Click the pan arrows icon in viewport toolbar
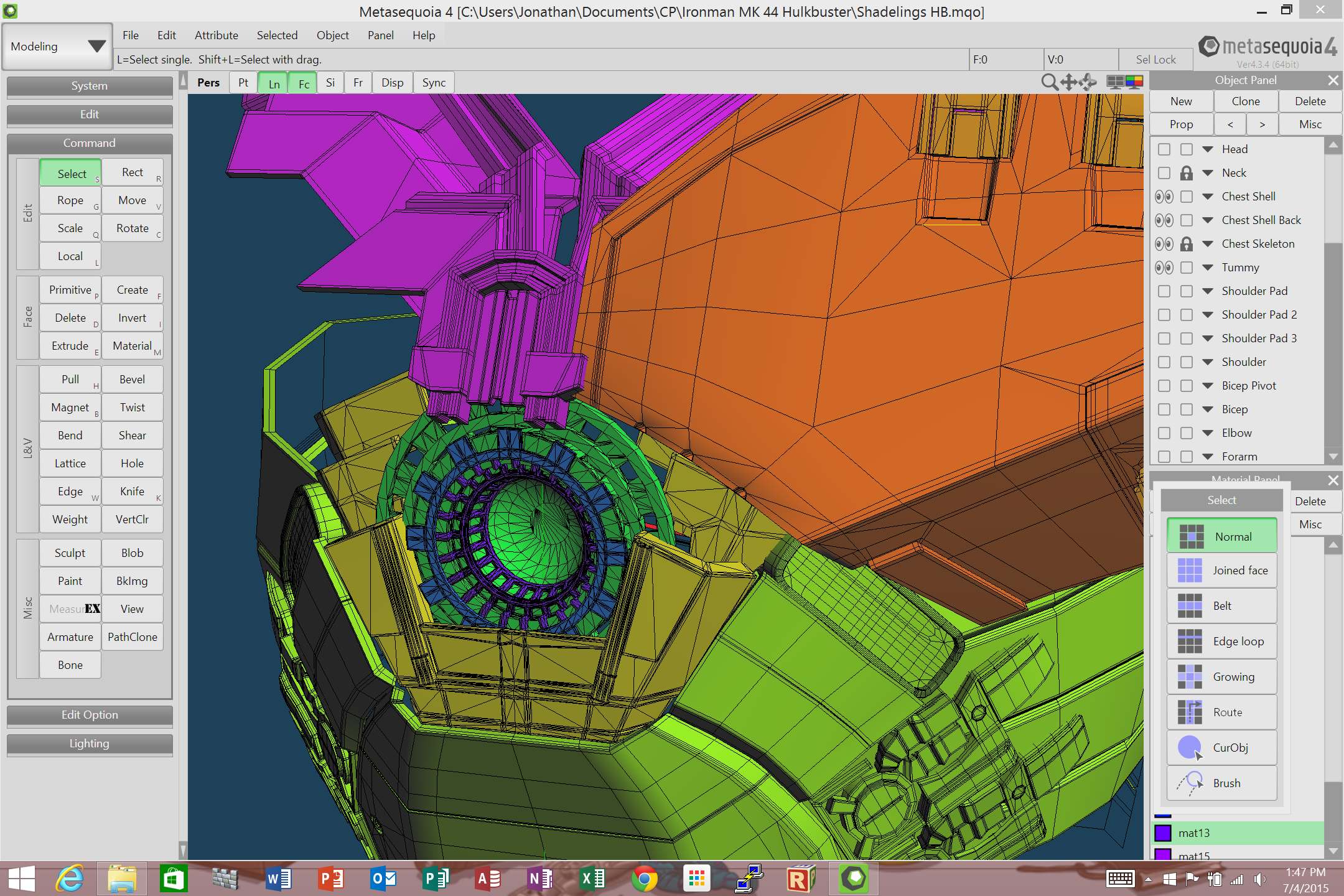The image size is (1344, 896). [1069, 82]
